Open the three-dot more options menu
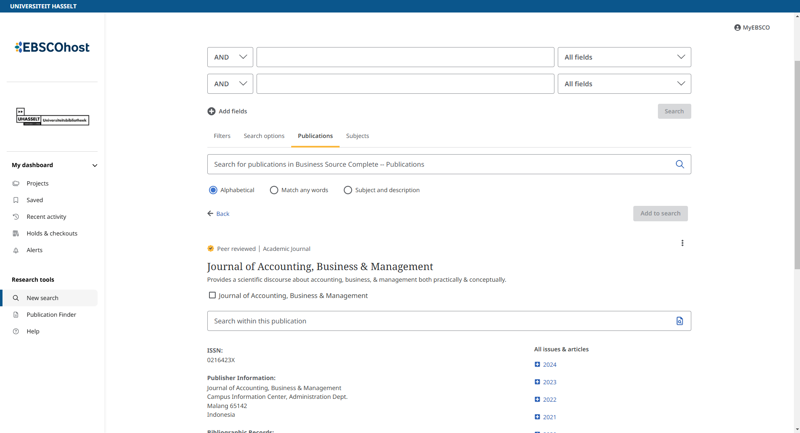800x433 pixels. pyautogui.click(x=682, y=243)
